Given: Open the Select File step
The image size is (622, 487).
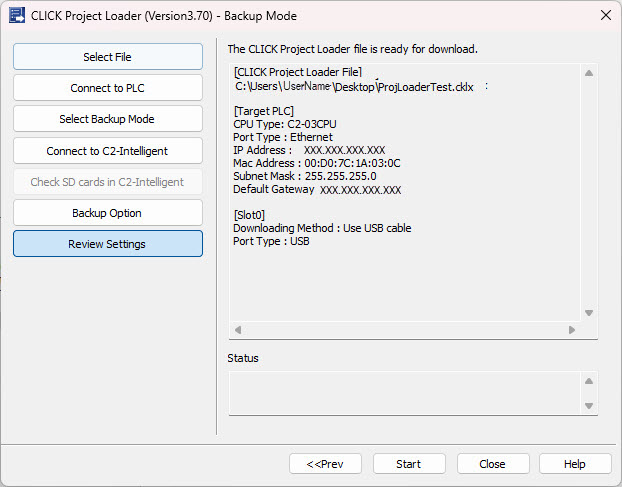Looking at the screenshot, I should click(x=107, y=57).
